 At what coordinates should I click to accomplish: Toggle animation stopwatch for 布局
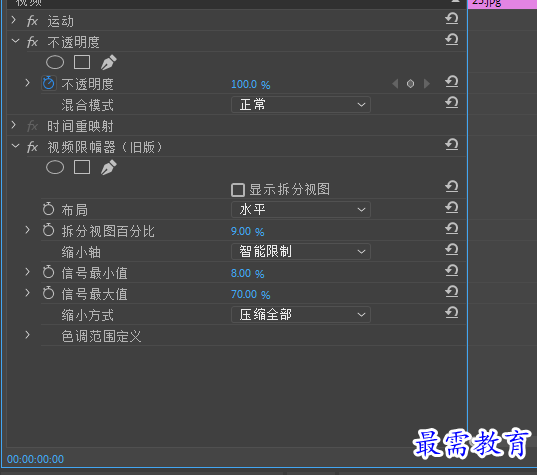click(48, 209)
